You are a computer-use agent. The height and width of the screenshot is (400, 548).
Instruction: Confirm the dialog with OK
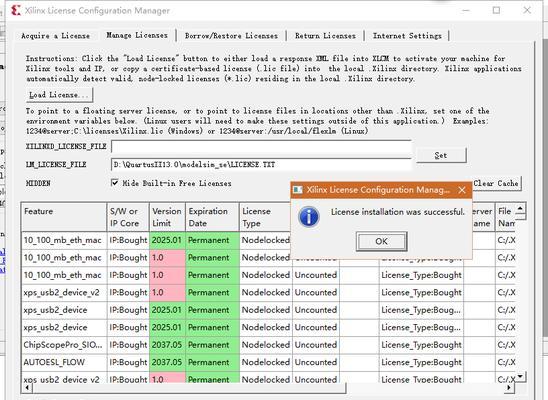coord(381,241)
